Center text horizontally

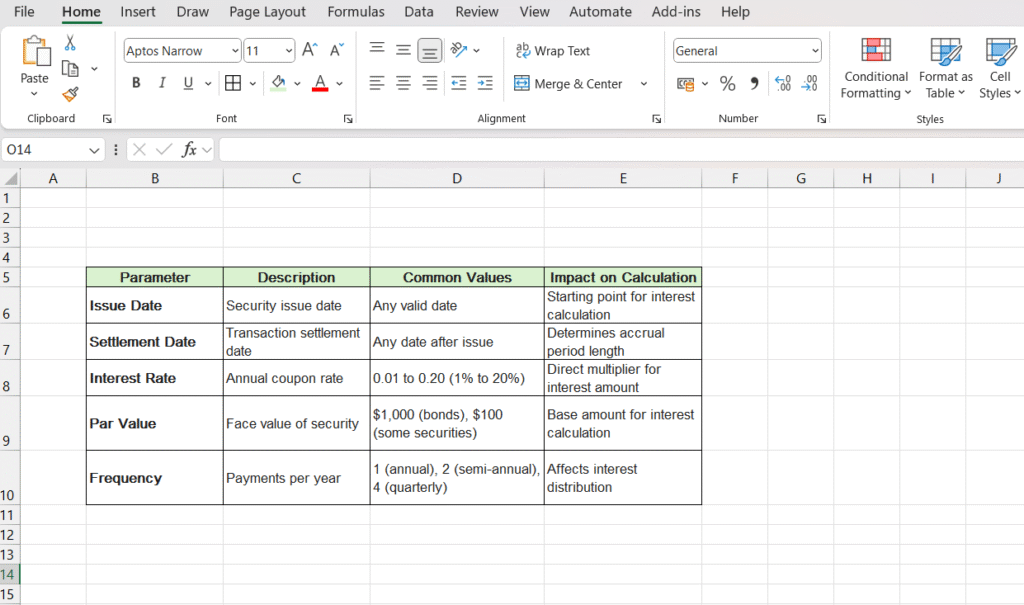click(404, 83)
